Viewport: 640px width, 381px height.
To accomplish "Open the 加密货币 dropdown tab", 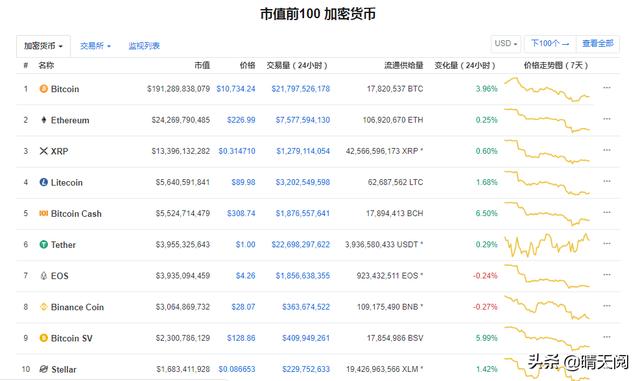I will tap(43, 46).
